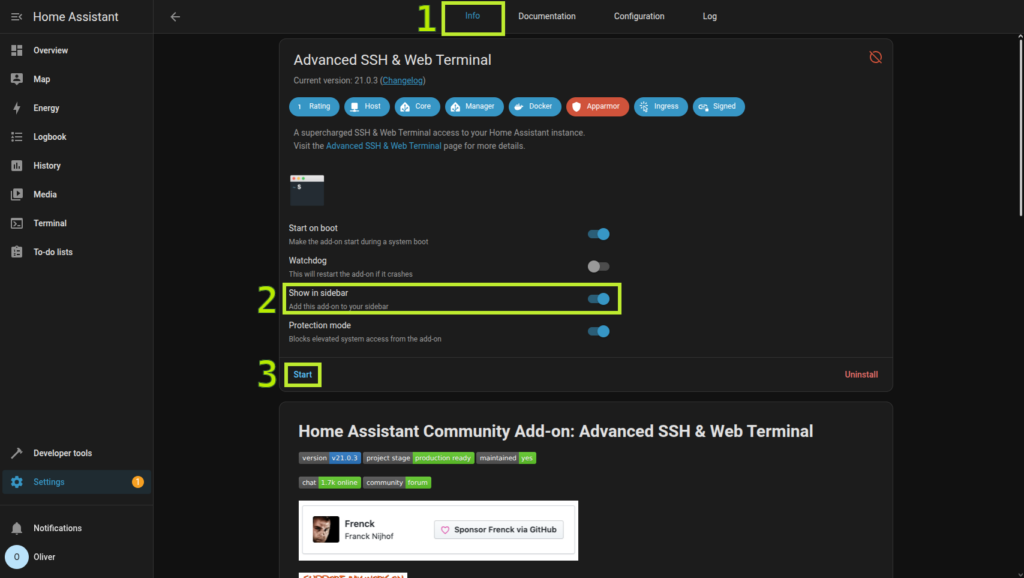The height and width of the screenshot is (578, 1024).
Task: Start the add-on with Start button
Action: pyautogui.click(x=302, y=374)
